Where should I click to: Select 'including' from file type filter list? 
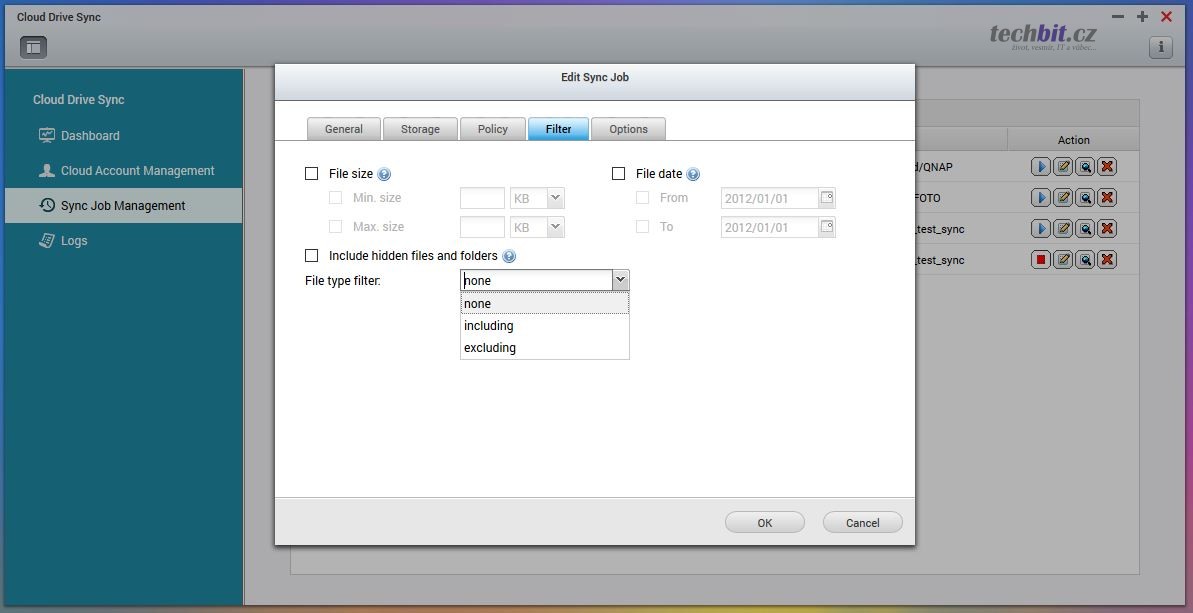point(489,326)
